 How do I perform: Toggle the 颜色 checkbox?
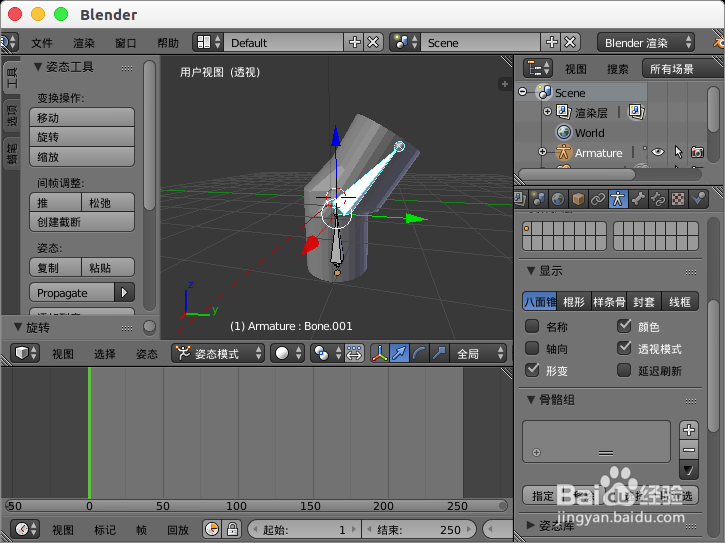624,326
